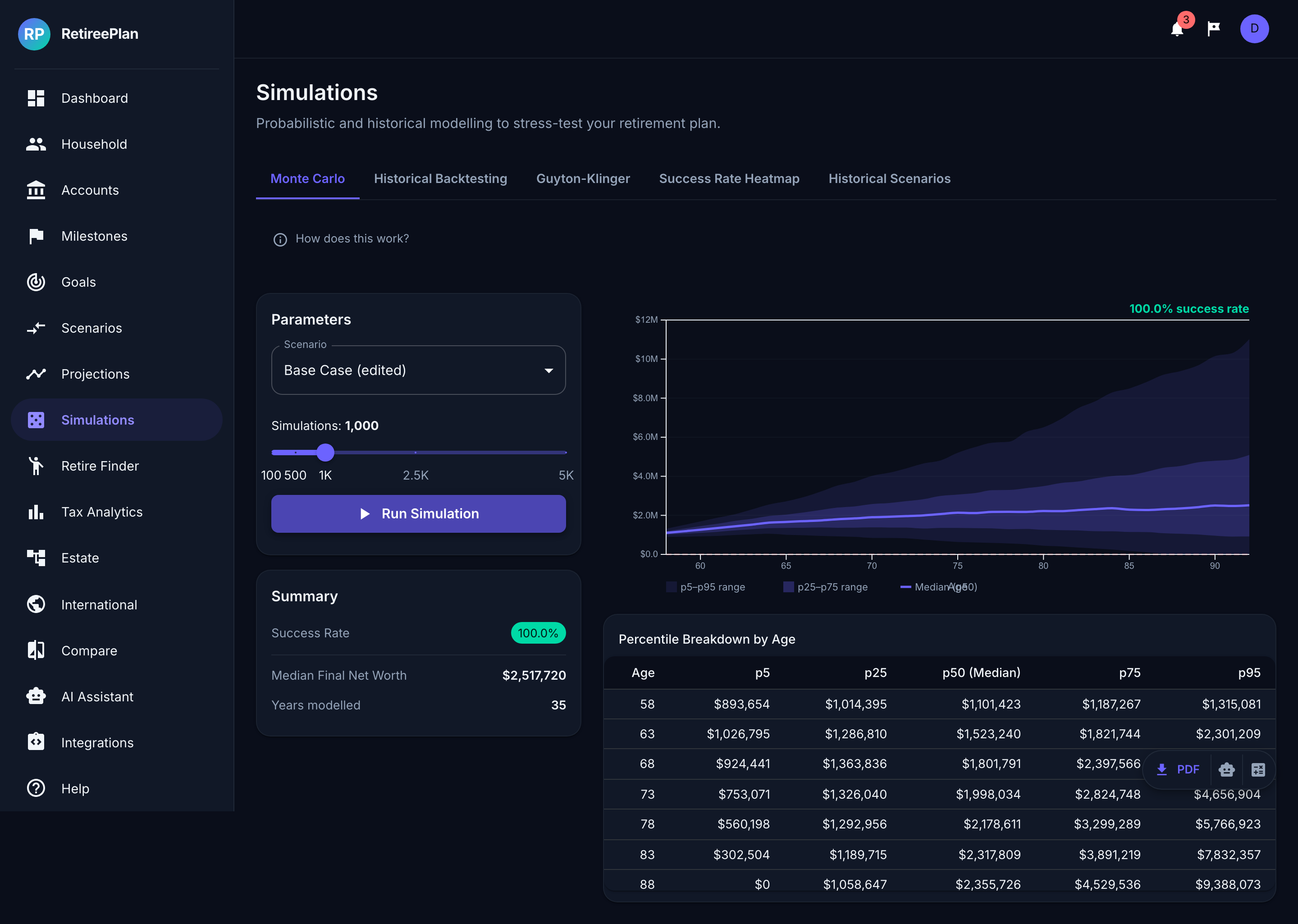Image resolution: width=1298 pixels, height=924 pixels.
Task: Download the PDF report
Action: point(1177,770)
